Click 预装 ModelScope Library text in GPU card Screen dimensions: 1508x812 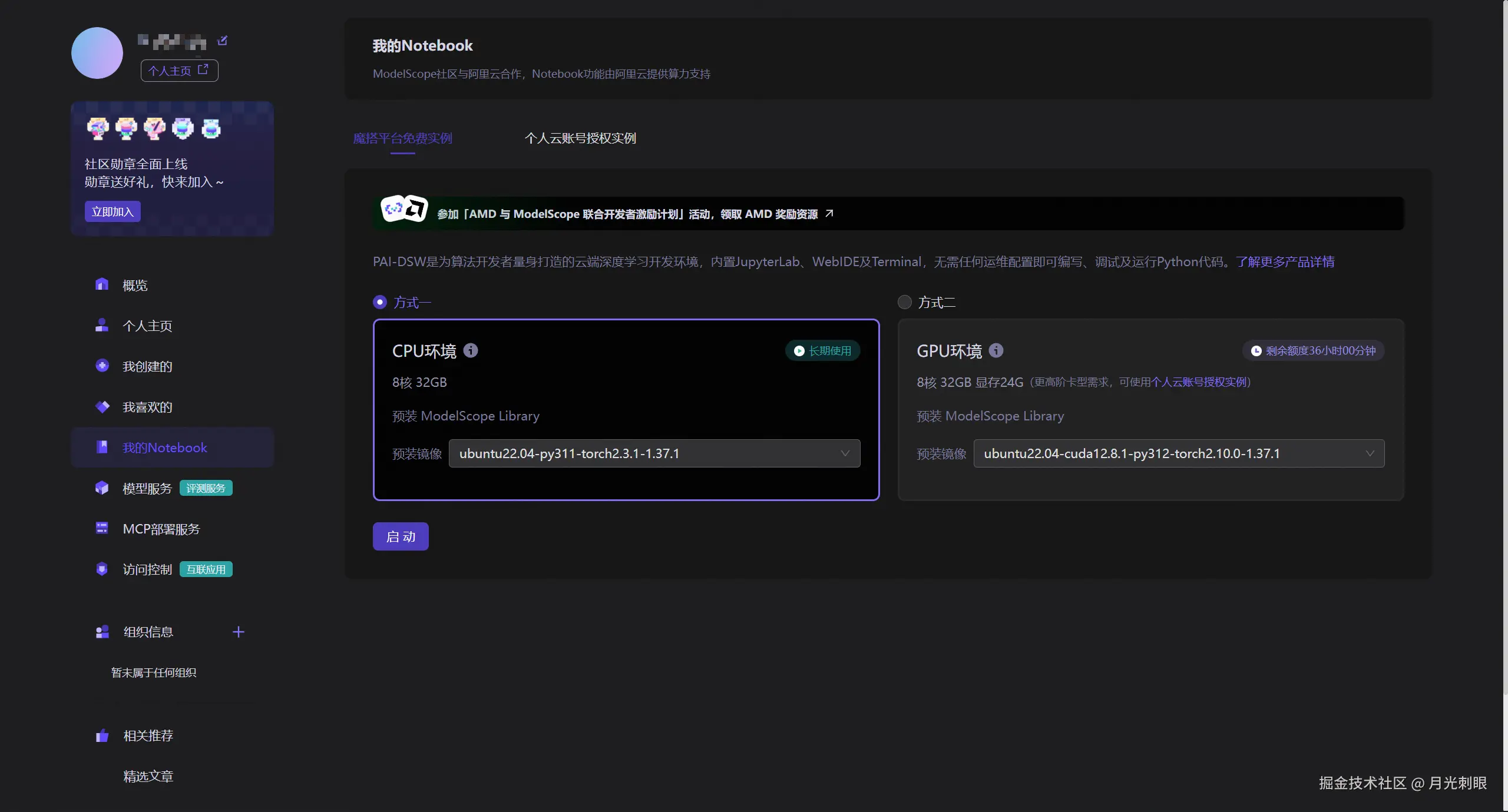point(990,416)
